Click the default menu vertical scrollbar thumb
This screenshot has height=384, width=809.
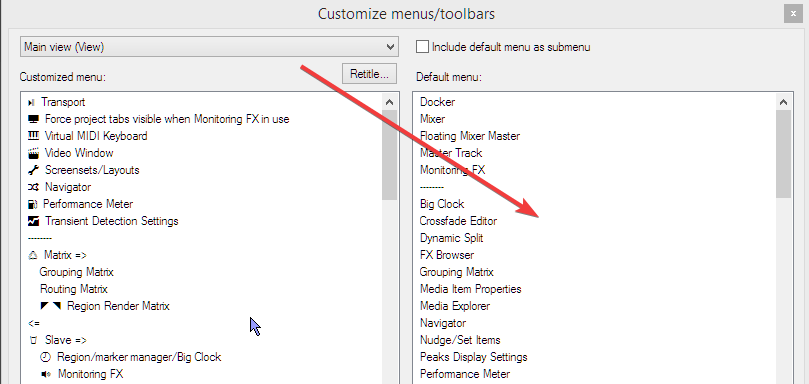783,154
